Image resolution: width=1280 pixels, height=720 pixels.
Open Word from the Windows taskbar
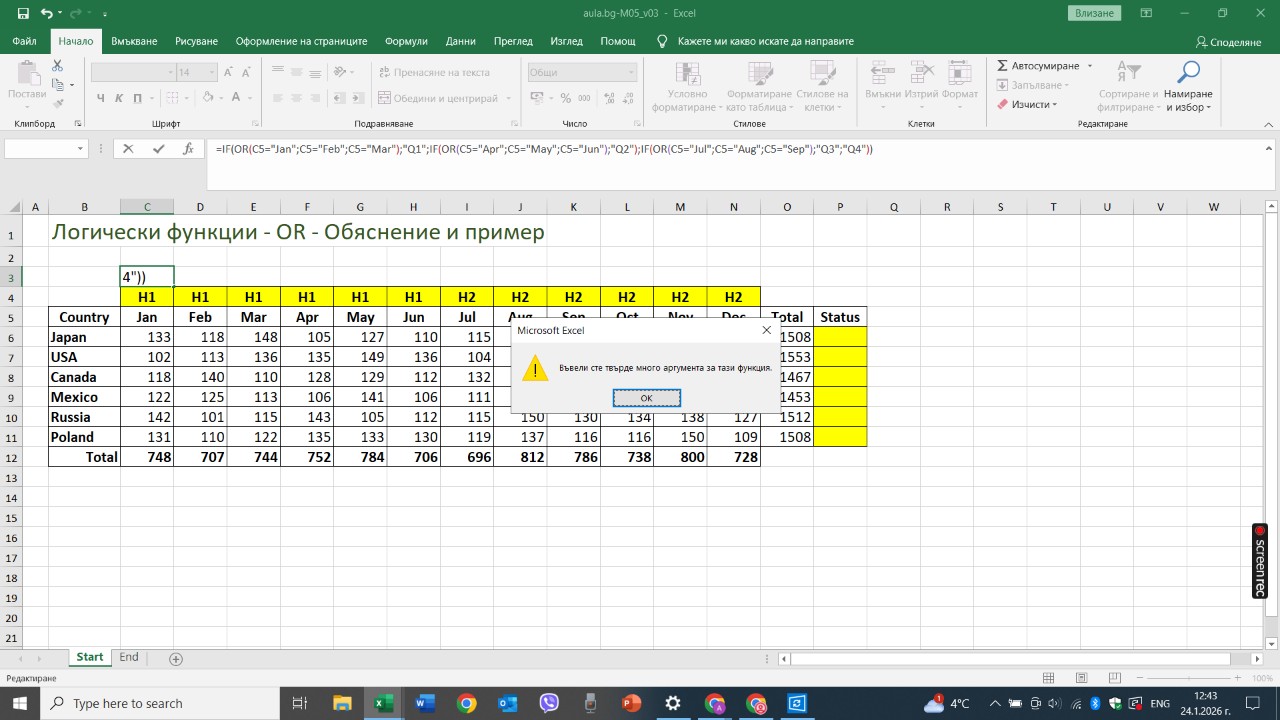pyautogui.click(x=425, y=703)
